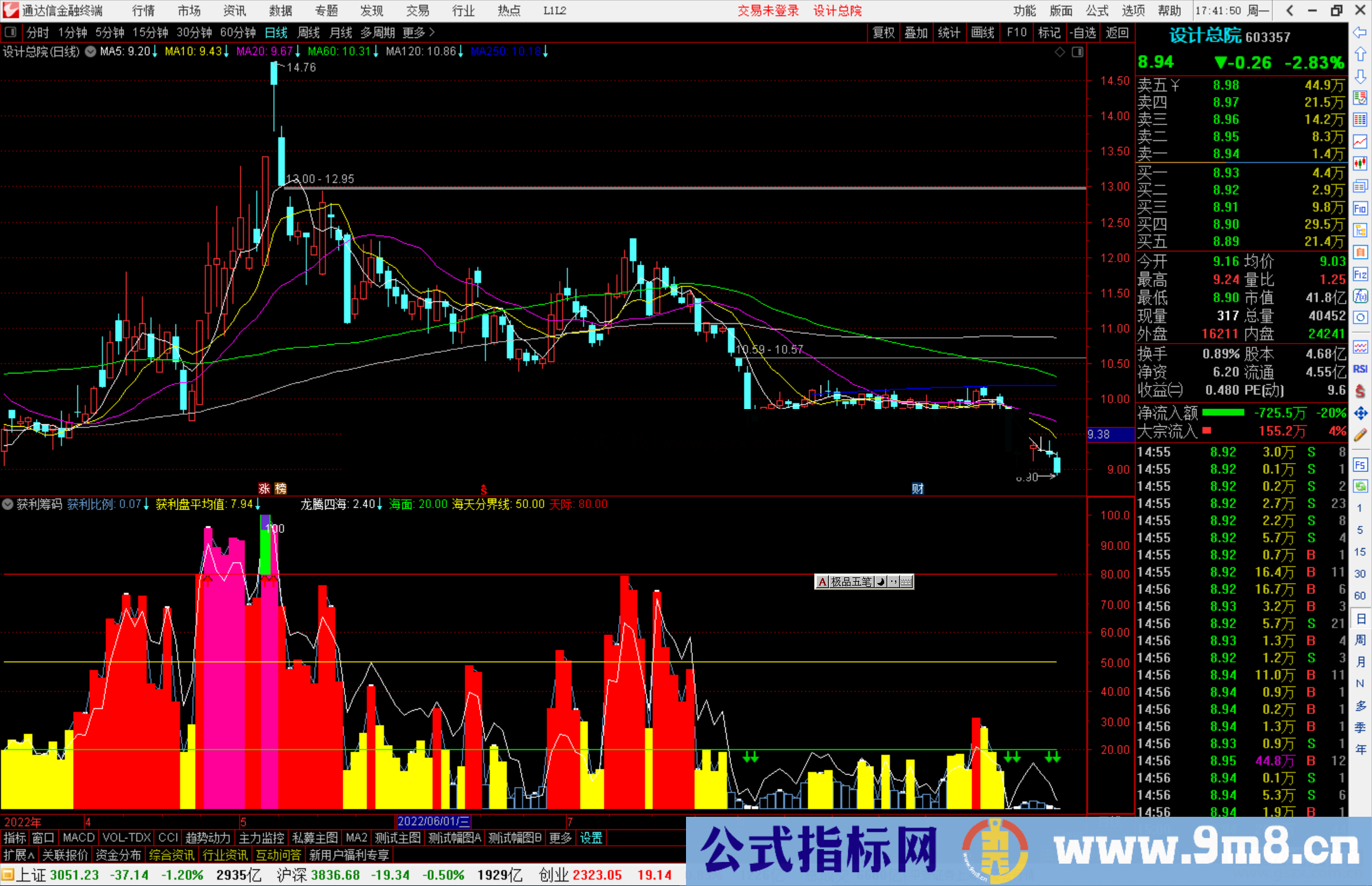This screenshot has width=1372, height=886.
Task: Collapse the MA indicator via the diamond toggle
Action: tap(1059, 52)
